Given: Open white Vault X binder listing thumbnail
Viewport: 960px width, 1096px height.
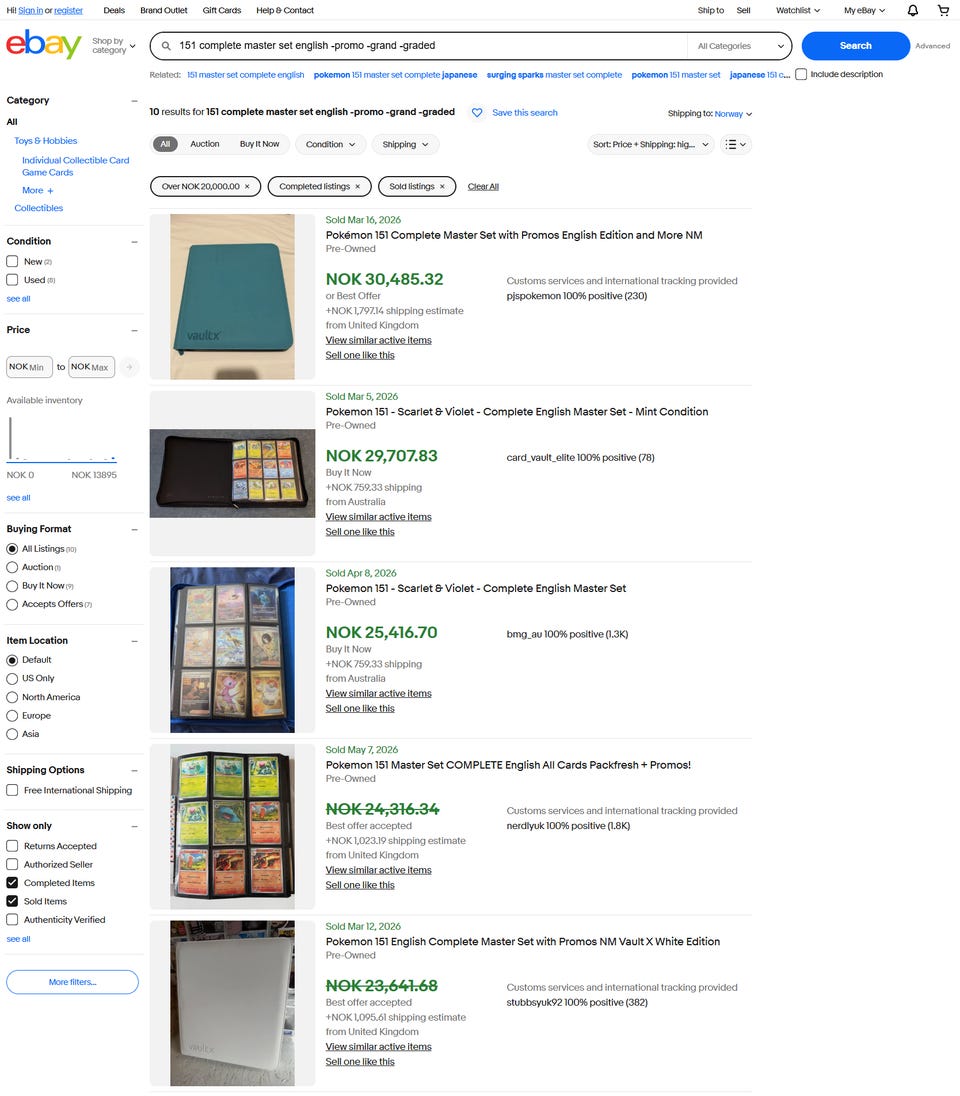Looking at the screenshot, I should (x=232, y=1003).
